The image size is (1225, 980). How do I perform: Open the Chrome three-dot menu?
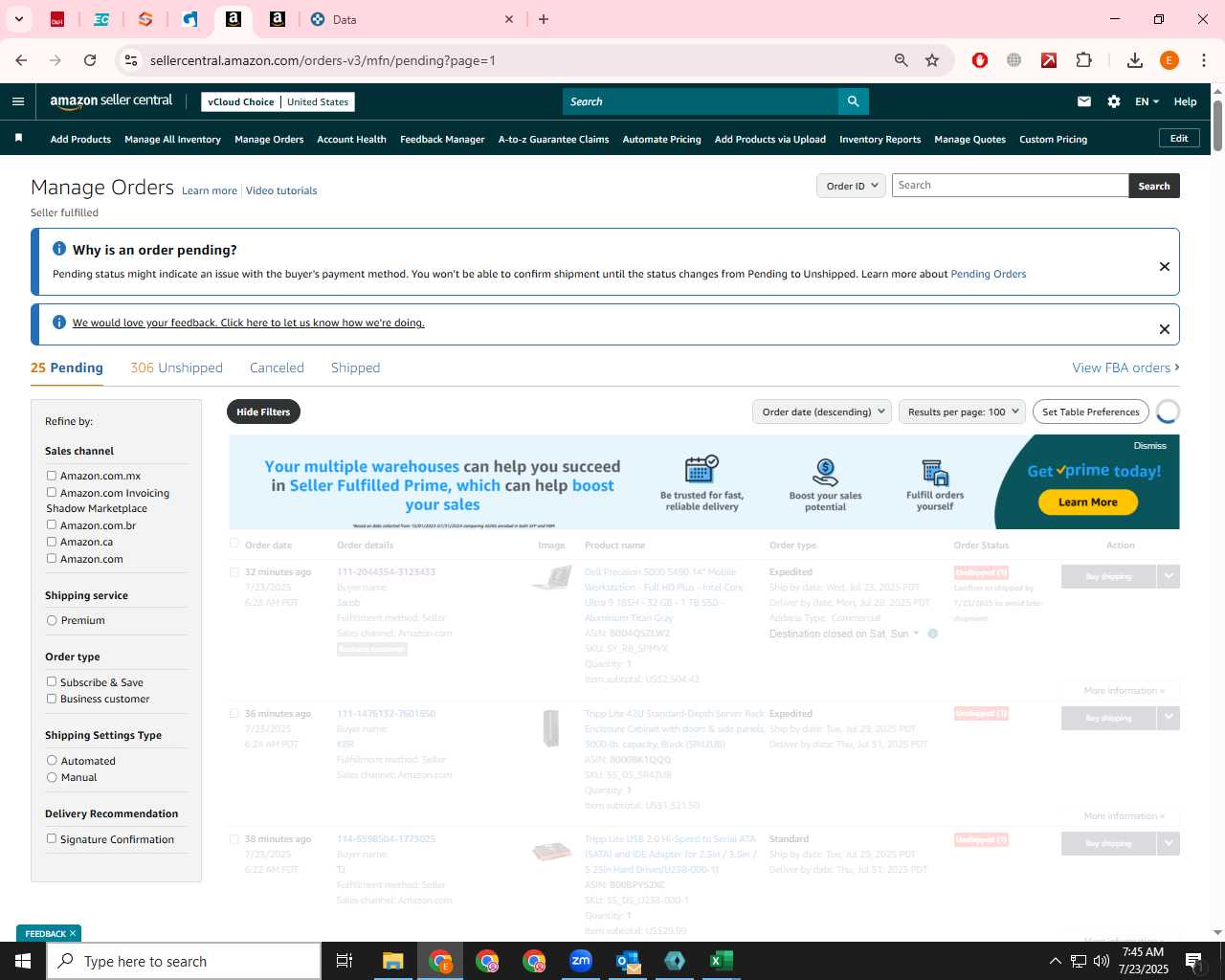pos(1204,60)
